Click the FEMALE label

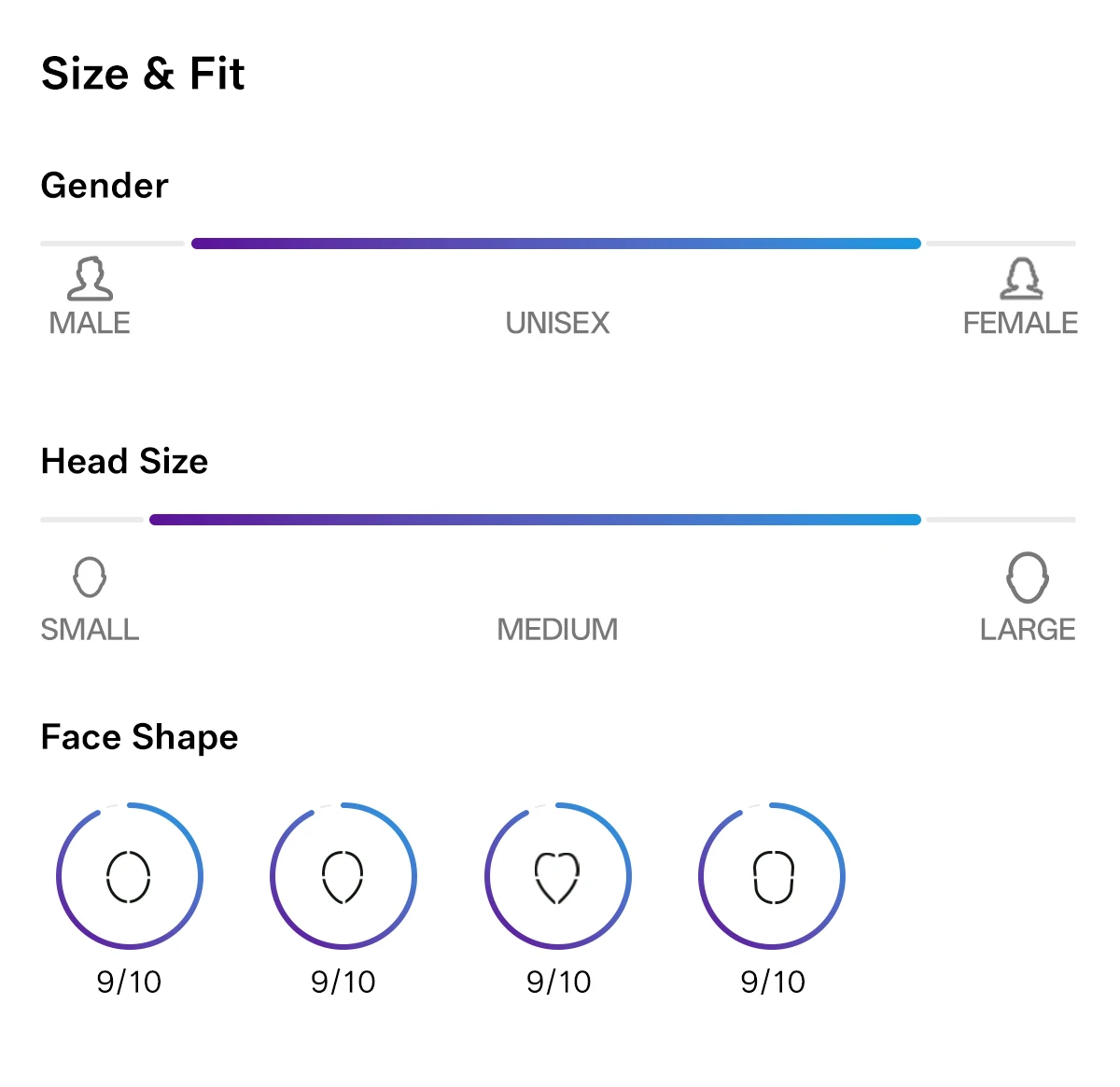coord(1020,324)
